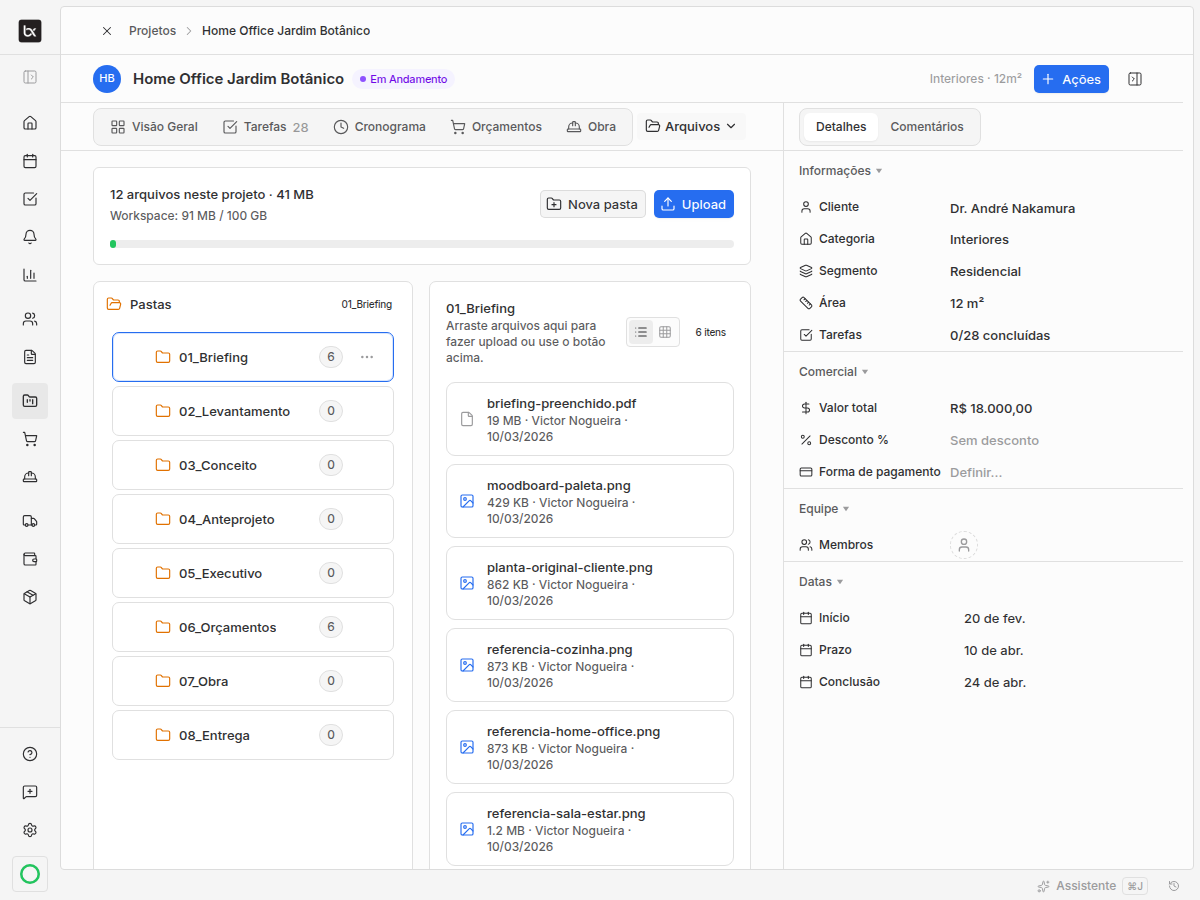The width and height of the screenshot is (1200, 900).
Task: Open moodboard-paleta.png file
Action: click(590, 501)
